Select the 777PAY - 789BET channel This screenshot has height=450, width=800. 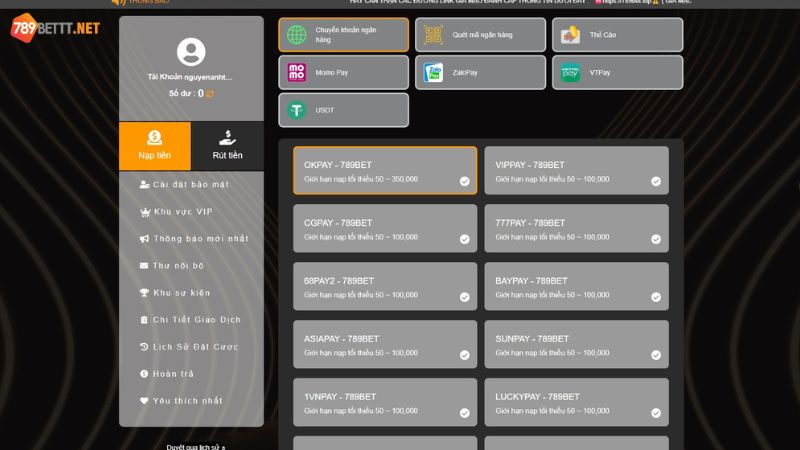tap(577, 229)
